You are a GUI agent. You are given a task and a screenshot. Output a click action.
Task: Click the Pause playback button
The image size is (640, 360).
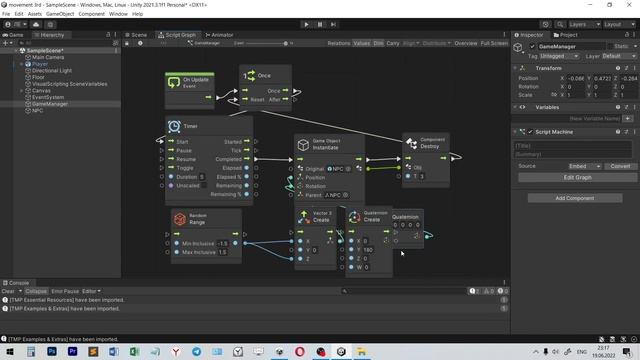320,24
